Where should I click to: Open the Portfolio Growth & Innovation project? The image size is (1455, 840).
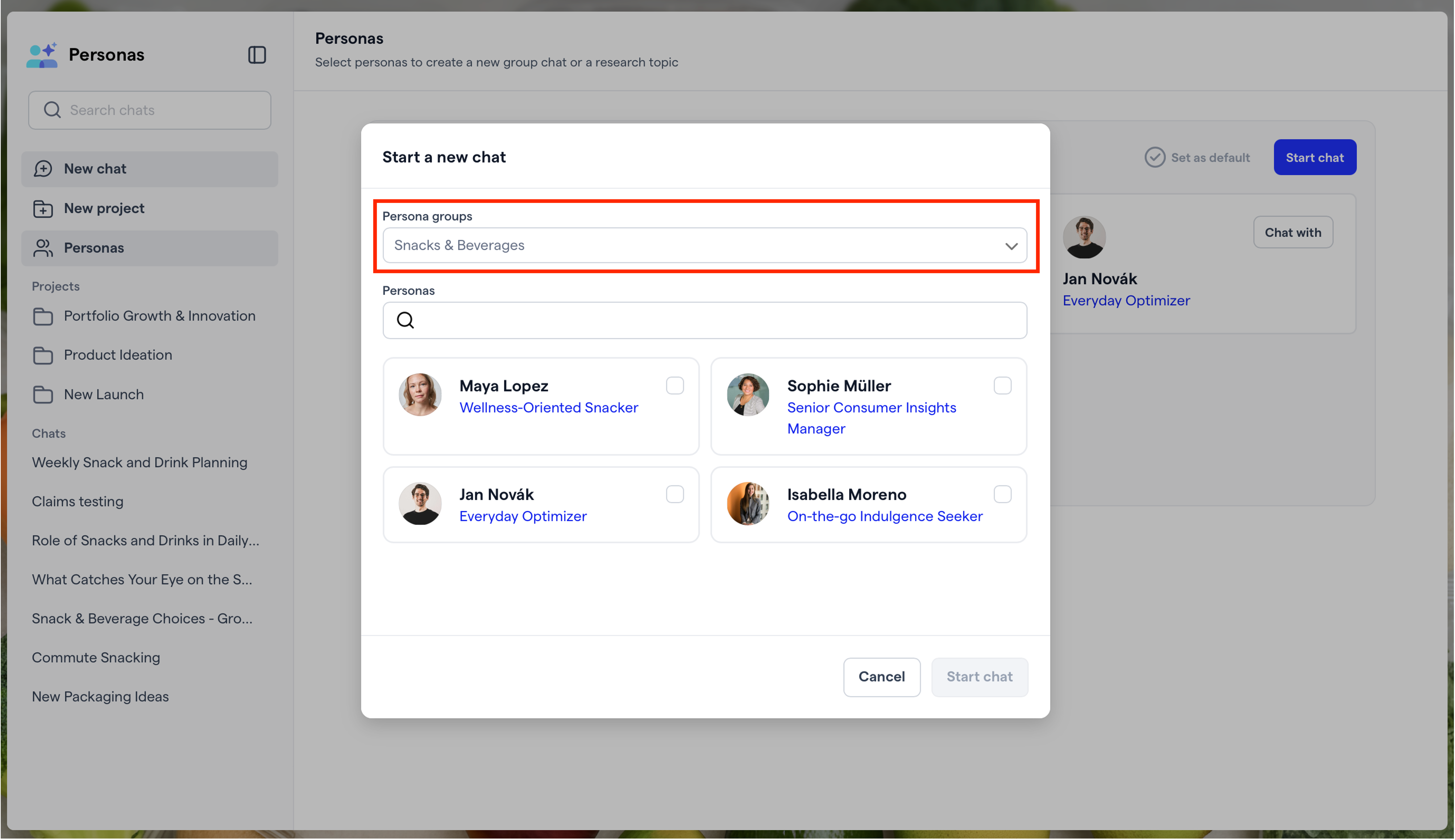pos(149,316)
